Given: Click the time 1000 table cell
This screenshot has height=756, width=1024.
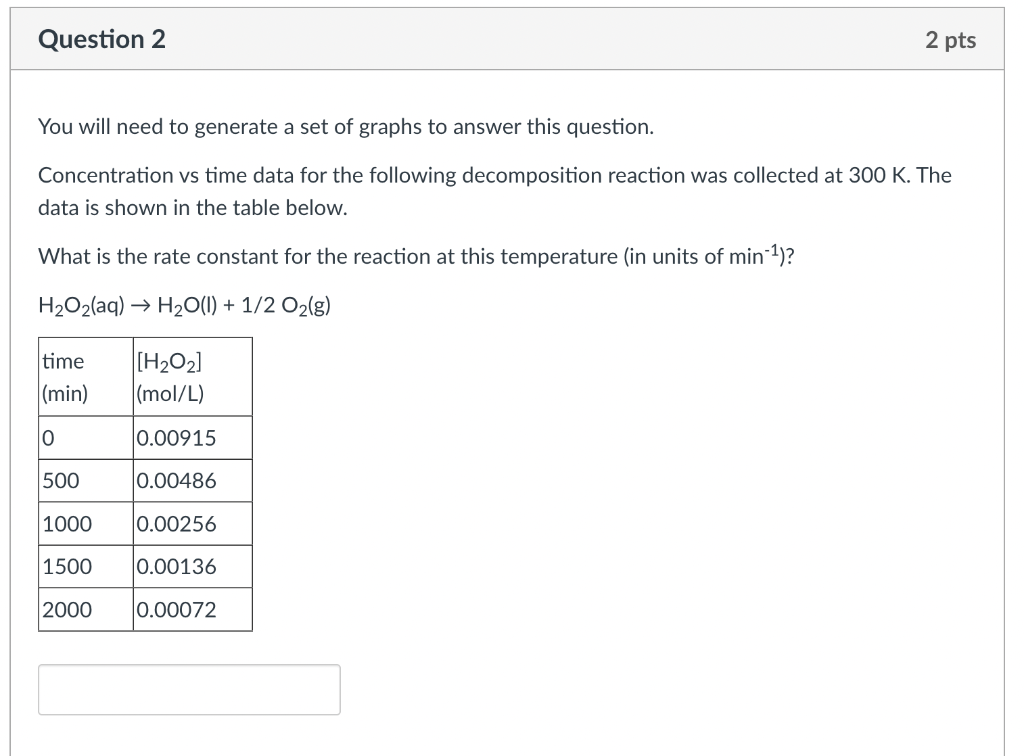Looking at the screenshot, I should [86, 524].
